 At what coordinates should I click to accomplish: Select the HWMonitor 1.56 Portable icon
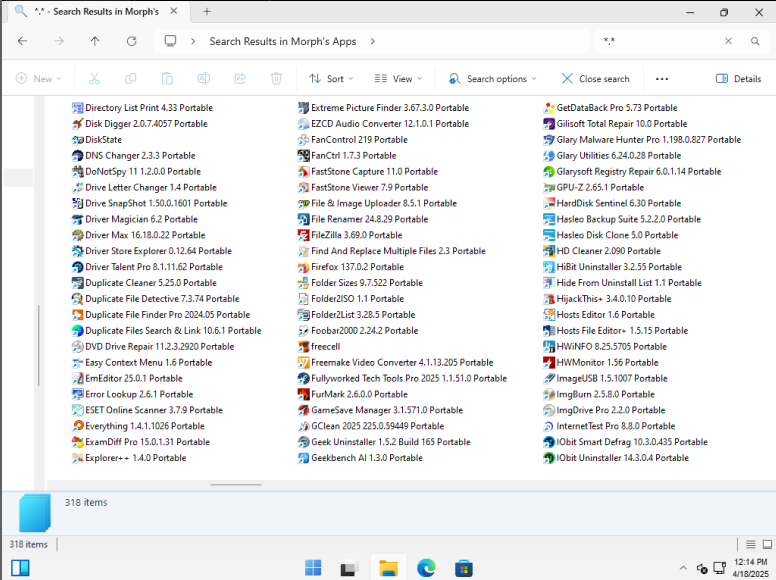[x=549, y=363]
